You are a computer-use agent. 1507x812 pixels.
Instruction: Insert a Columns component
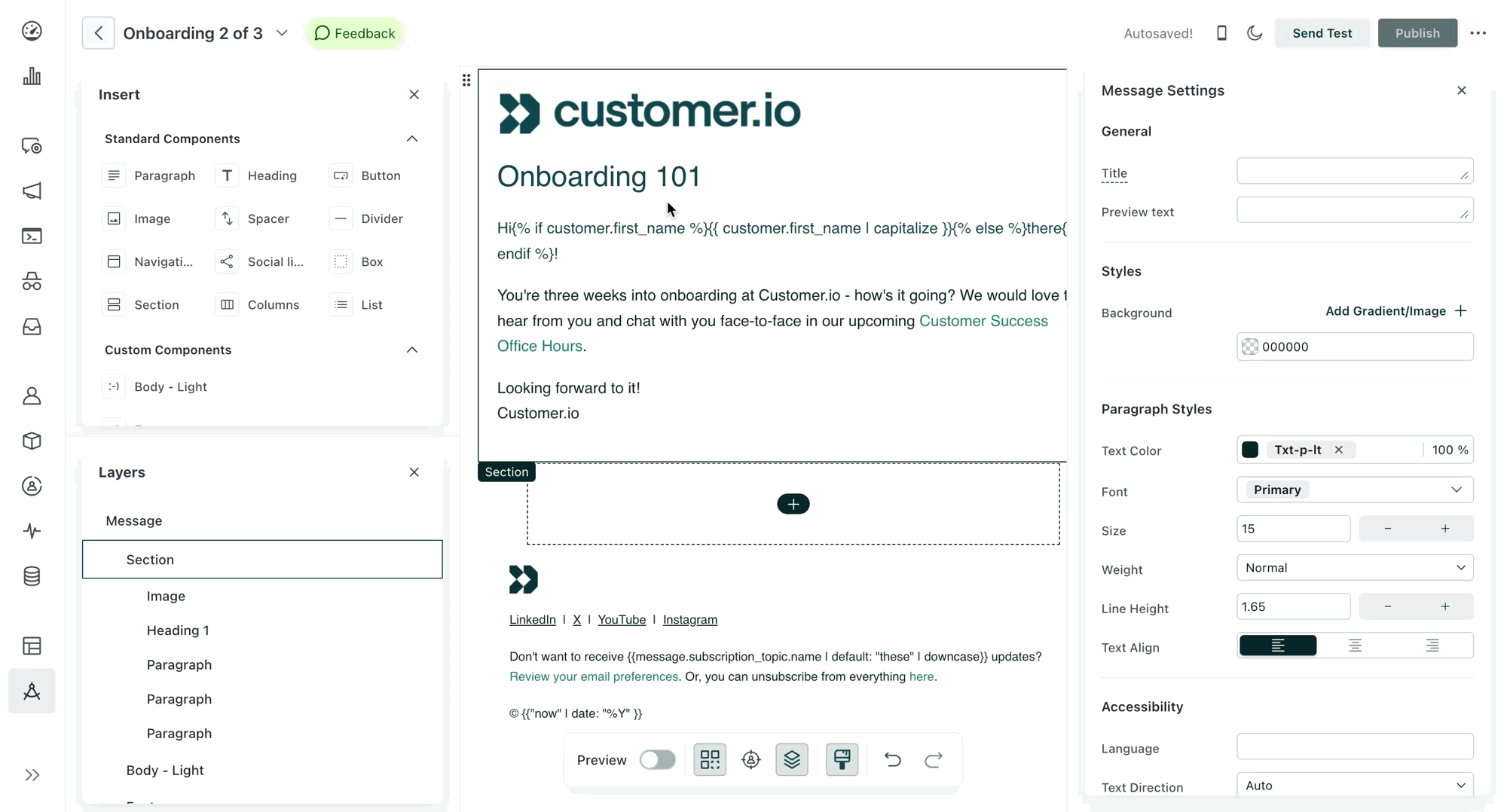(x=258, y=304)
